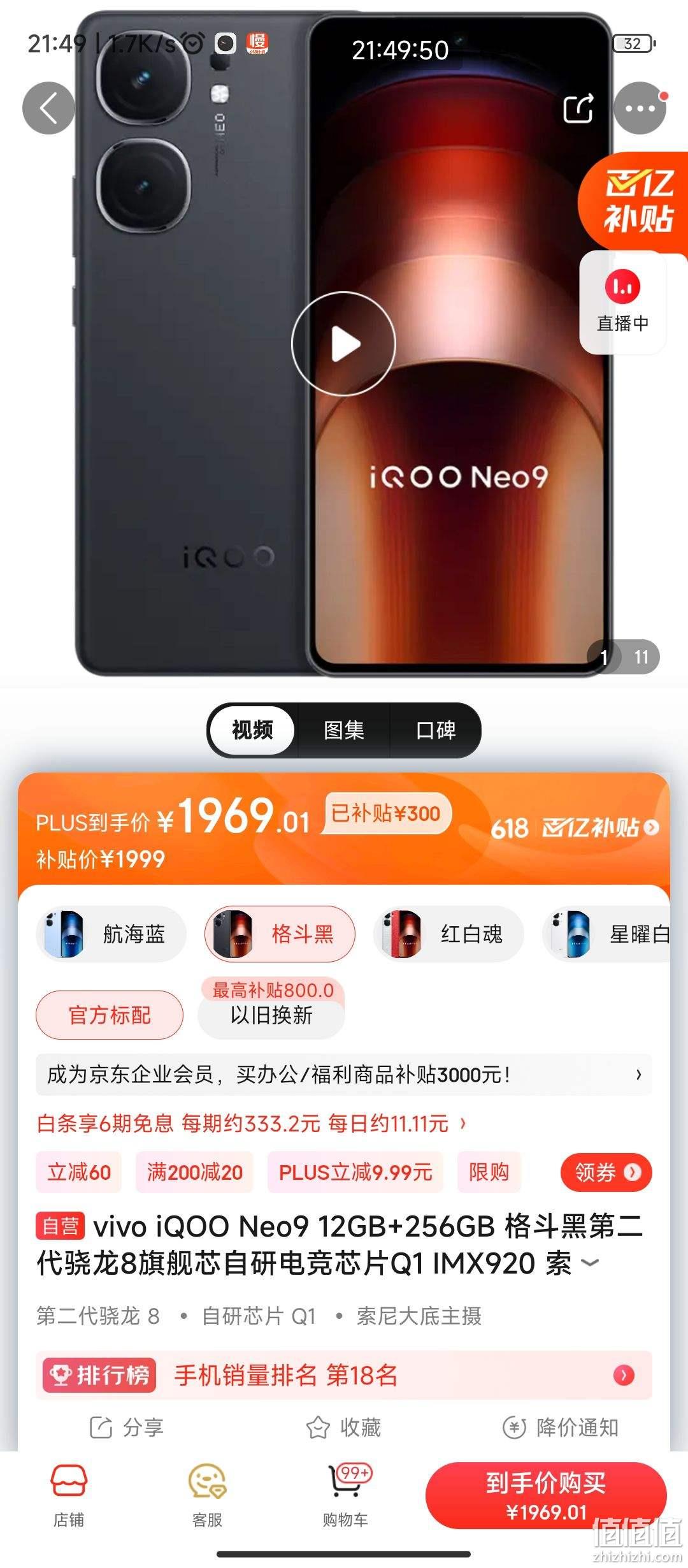Tap 收藏 star to favorite item
The width and height of the screenshot is (688, 1568).
point(344,1428)
